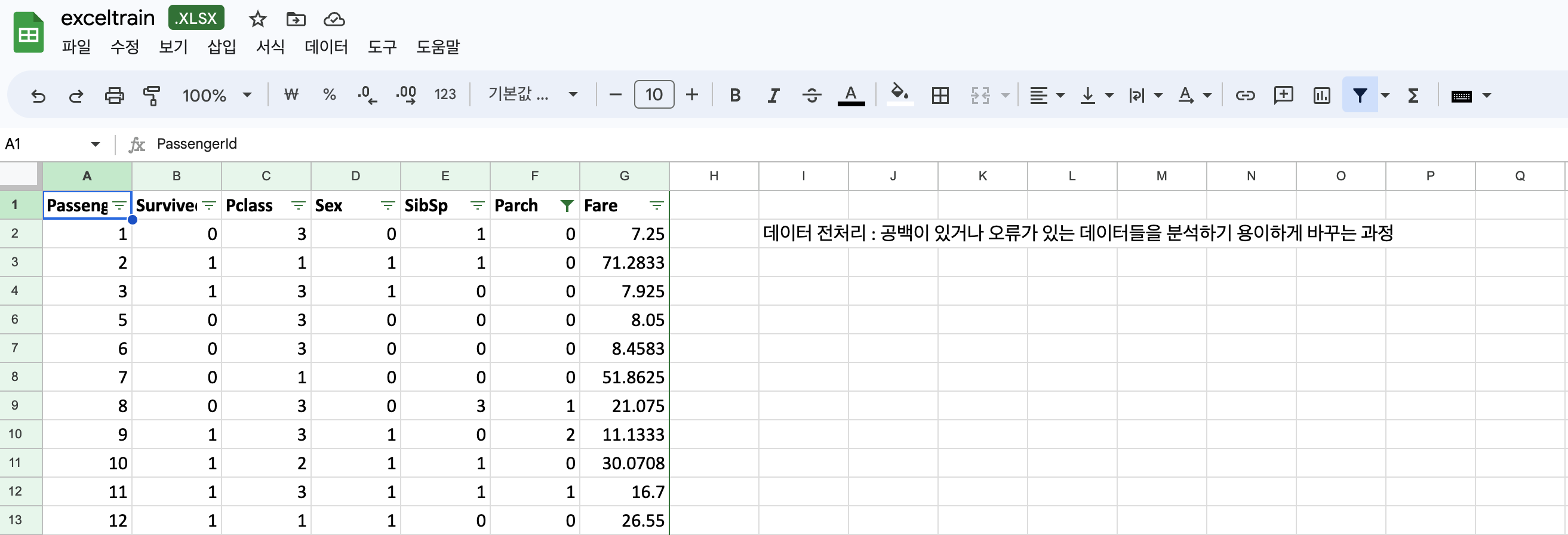Decrease decimal places

[367, 94]
